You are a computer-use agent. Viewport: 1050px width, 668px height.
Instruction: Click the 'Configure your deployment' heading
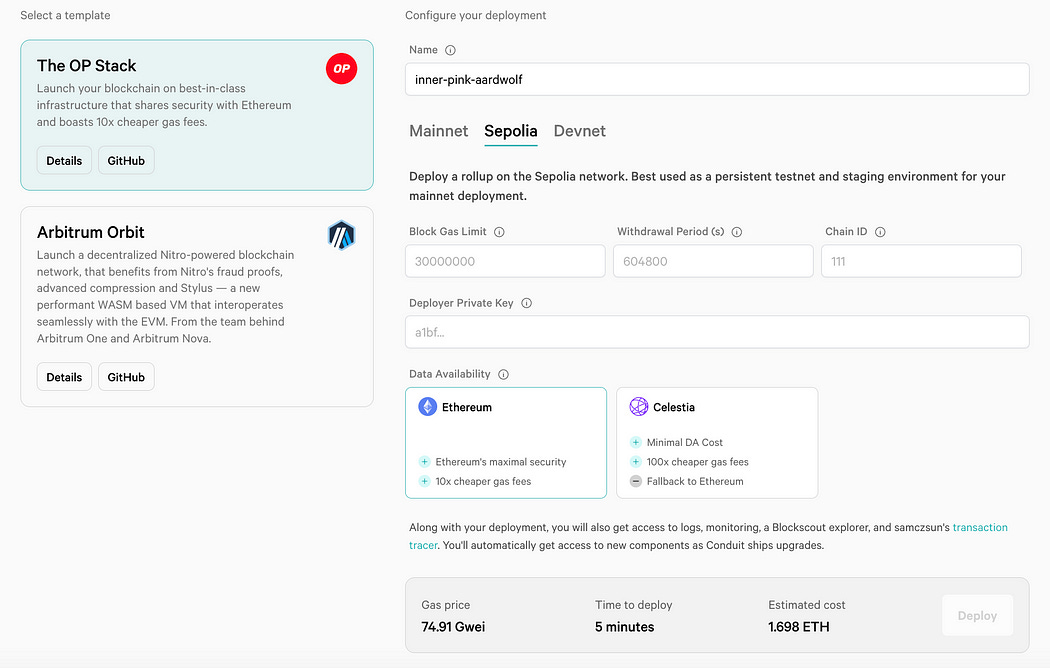tap(475, 15)
